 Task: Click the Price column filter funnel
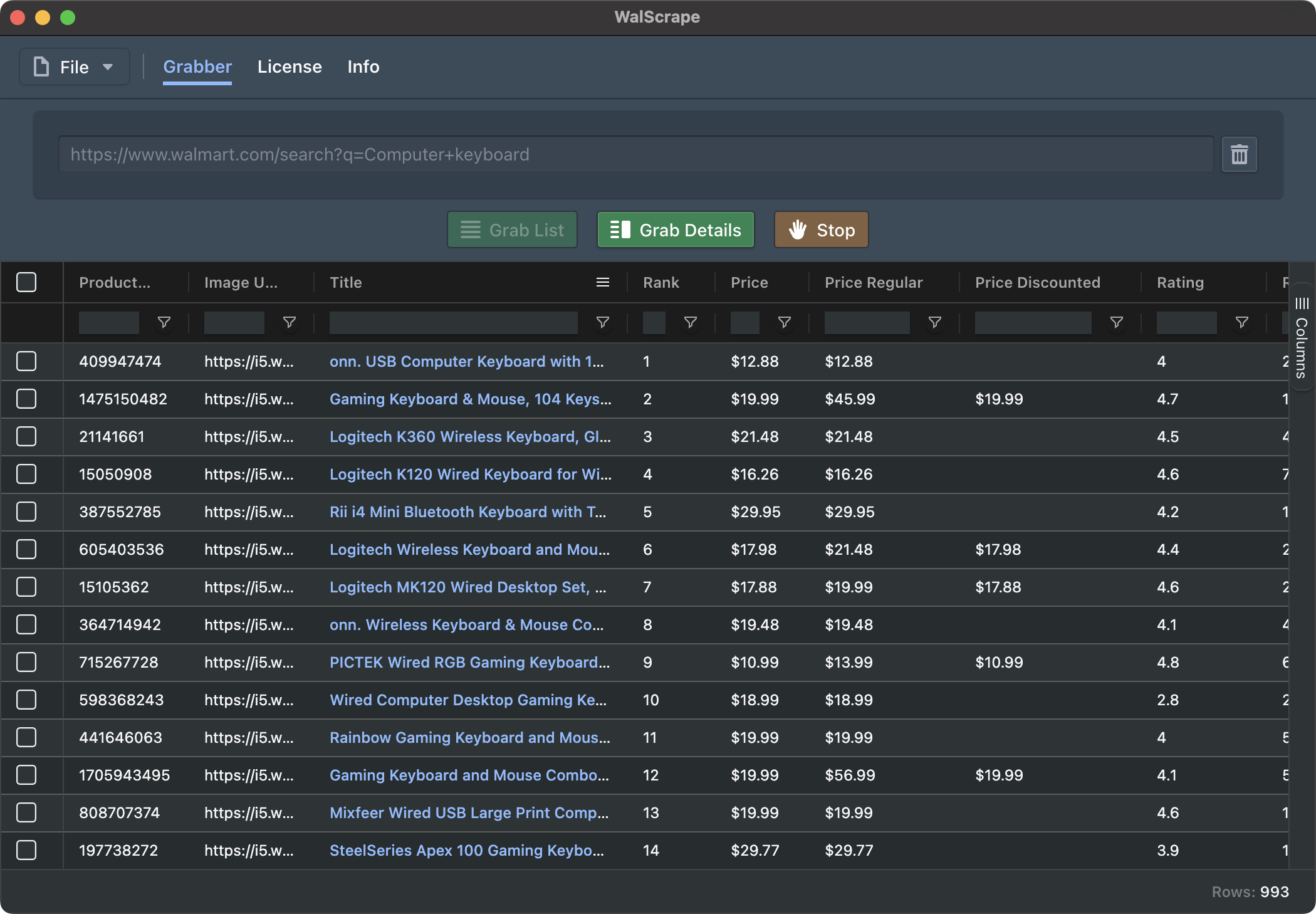[784, 322]
